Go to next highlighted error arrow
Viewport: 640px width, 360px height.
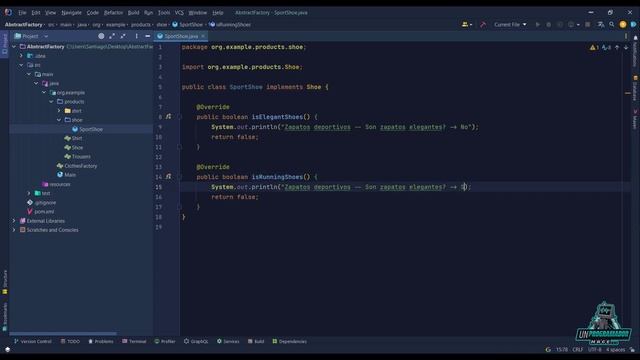(x=626, y=47)
